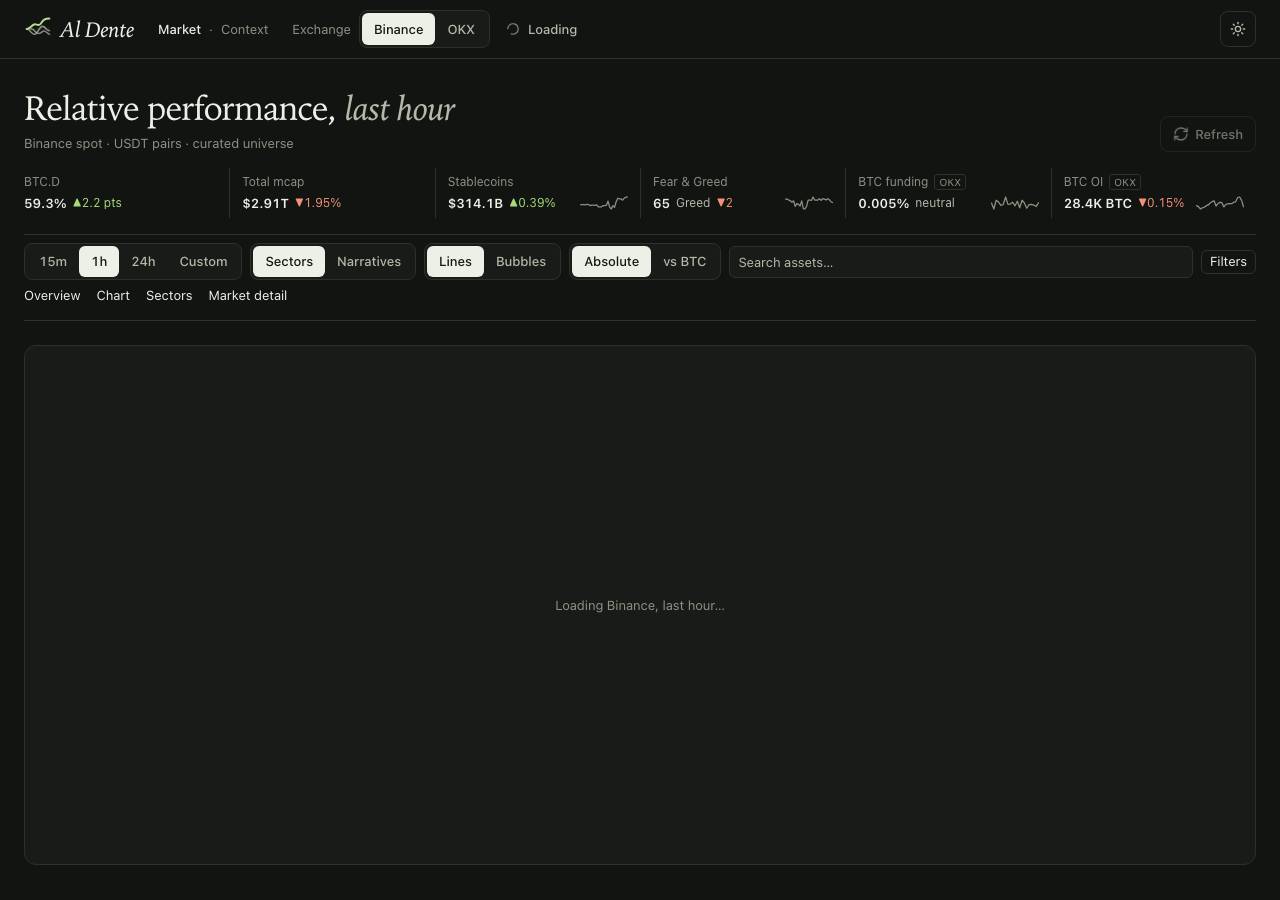Open the Market nav item
Screen dimensions: 1280x900
tap(179, 29)
